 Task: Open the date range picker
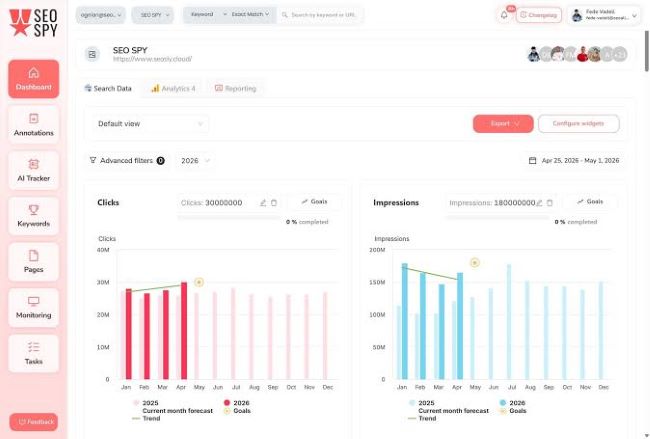point(574,160)
